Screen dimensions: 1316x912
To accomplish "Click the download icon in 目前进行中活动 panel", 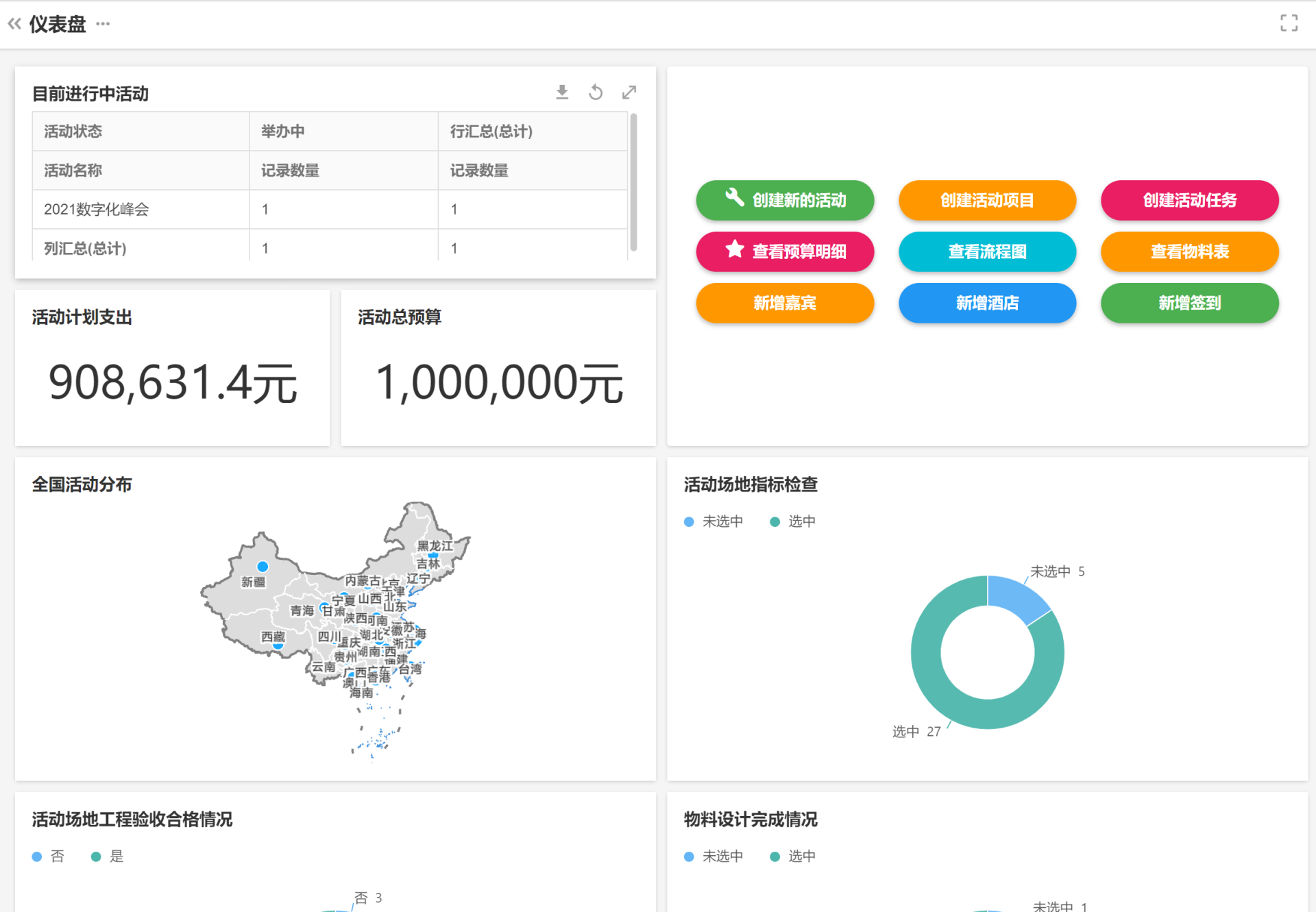I will pos(562,92).
